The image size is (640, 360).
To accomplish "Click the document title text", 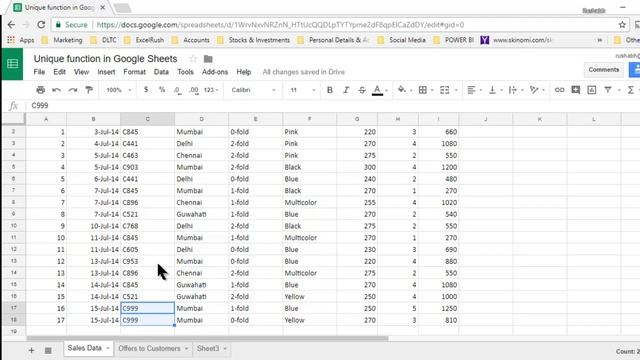I will pos(105,59).
